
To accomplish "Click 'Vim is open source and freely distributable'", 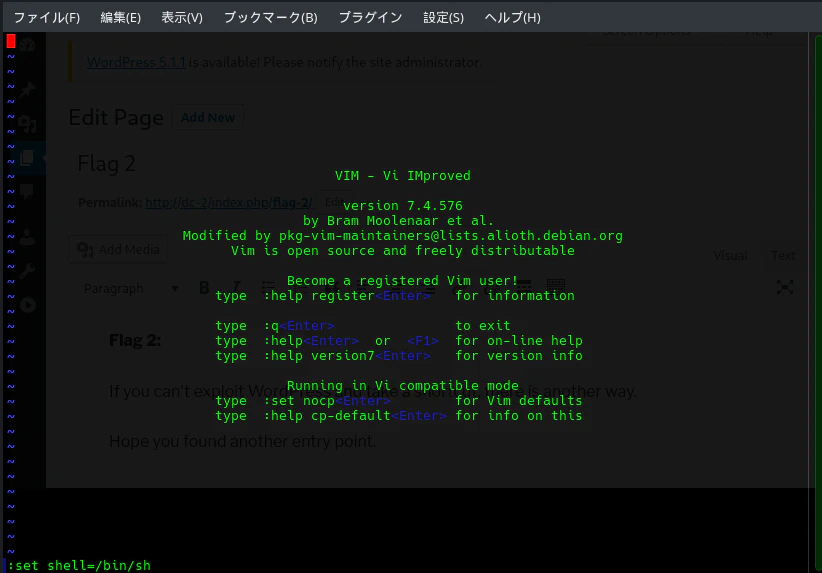I will (403, 251).
